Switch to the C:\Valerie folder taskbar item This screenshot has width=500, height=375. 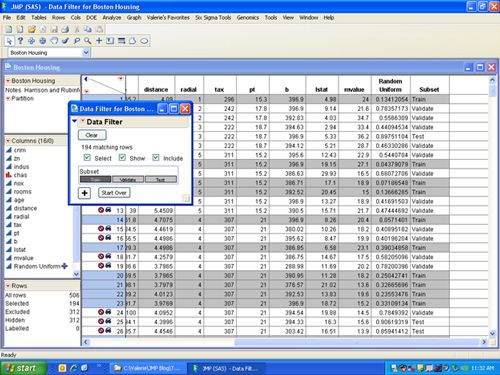pos(148,368)
